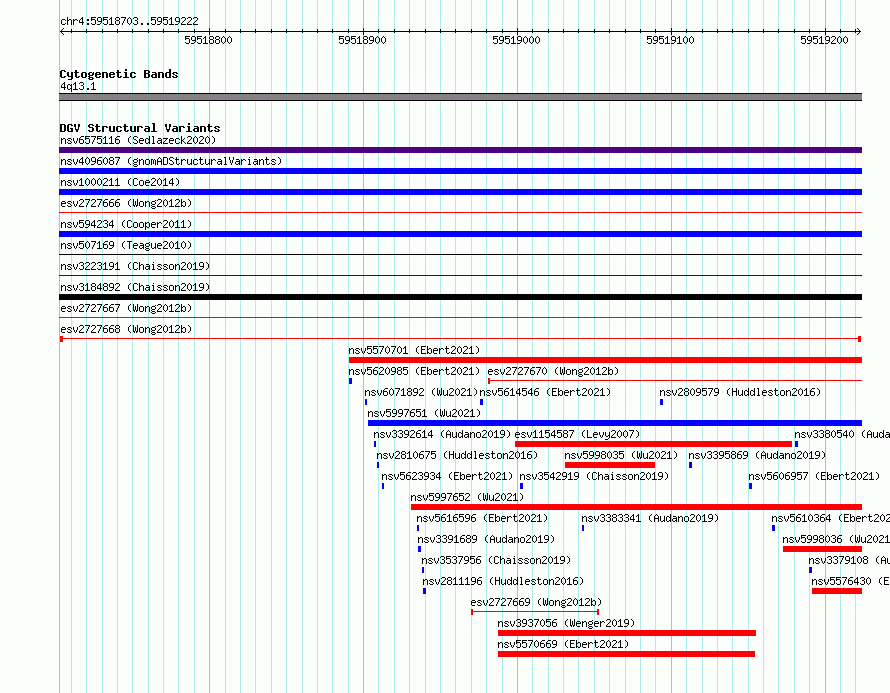Image resolution: width=890 pixels, height=693 pixels.
Task: Click the esv2727666 (Wong2012b) label
Action: [x=126, y=203]
